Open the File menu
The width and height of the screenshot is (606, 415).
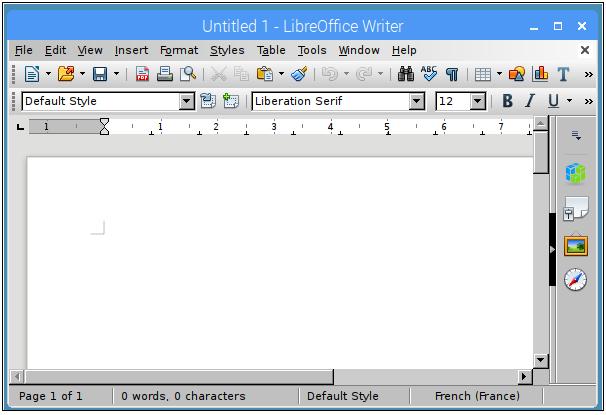pyautogui.click(x=24, y=50)
